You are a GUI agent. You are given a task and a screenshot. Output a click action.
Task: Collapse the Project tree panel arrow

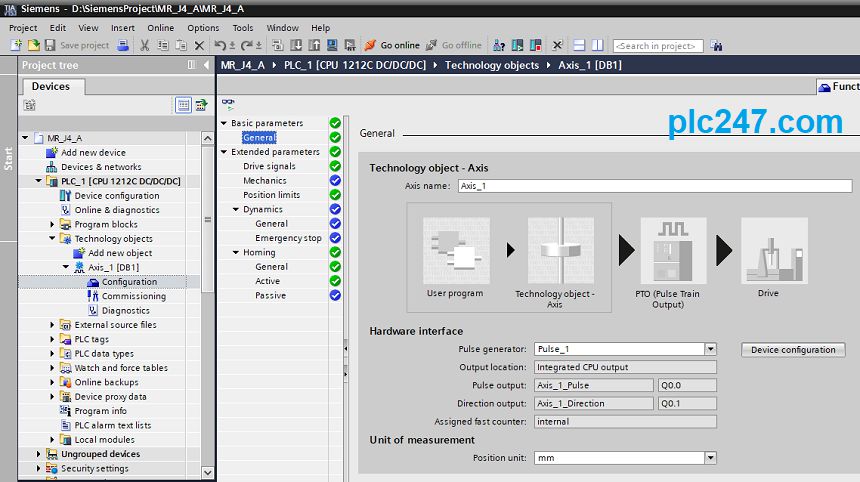pos(206,65)
